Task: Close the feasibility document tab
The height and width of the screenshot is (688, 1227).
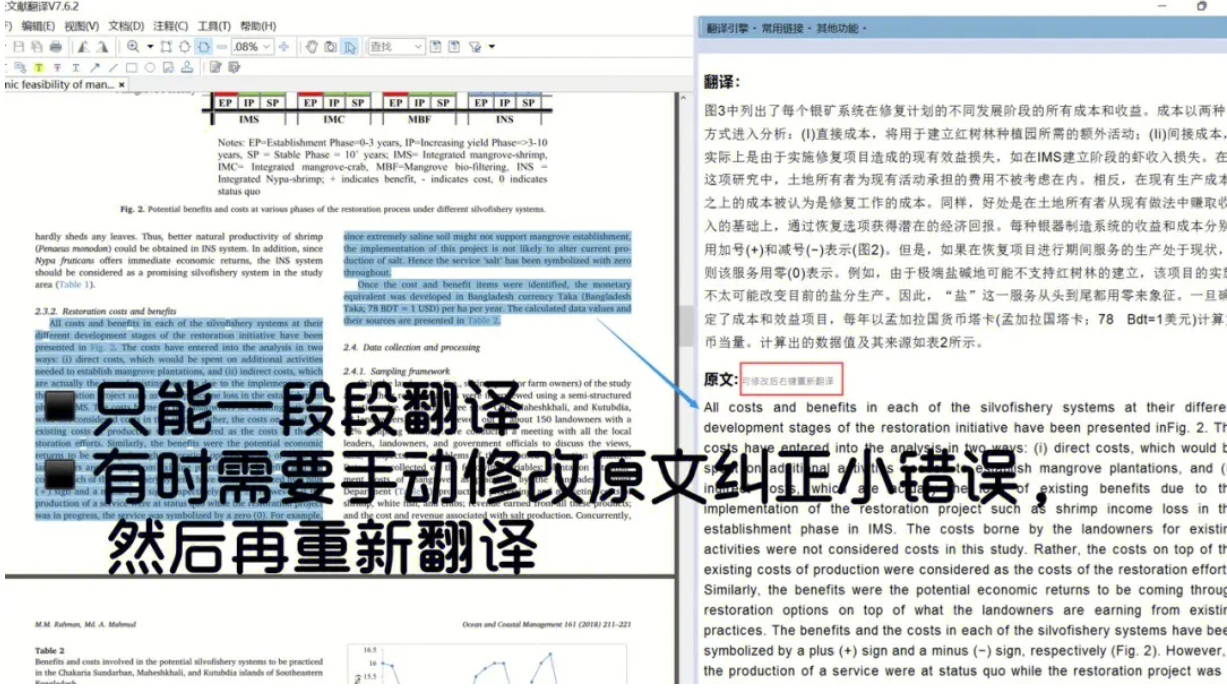Action: point(122,85)
